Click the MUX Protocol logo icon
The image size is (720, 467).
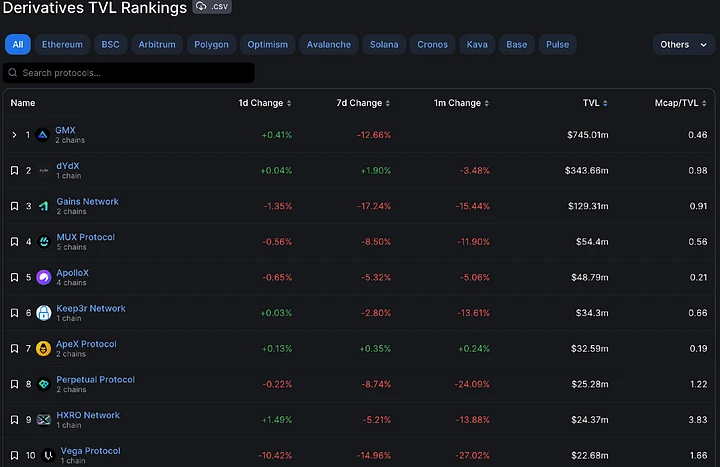[x=44, y=242]
